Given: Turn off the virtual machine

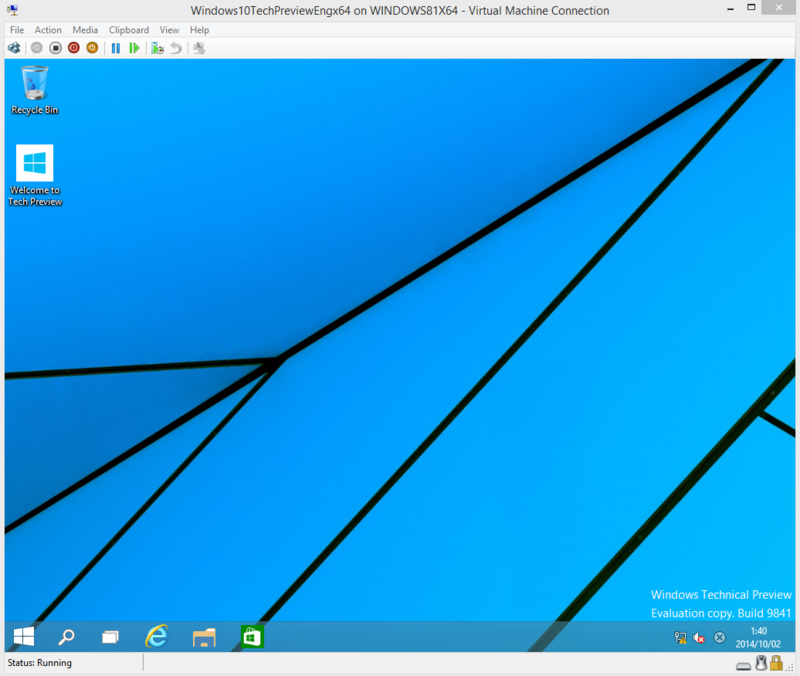Looking at the screenshot, I should pos(55,48).
